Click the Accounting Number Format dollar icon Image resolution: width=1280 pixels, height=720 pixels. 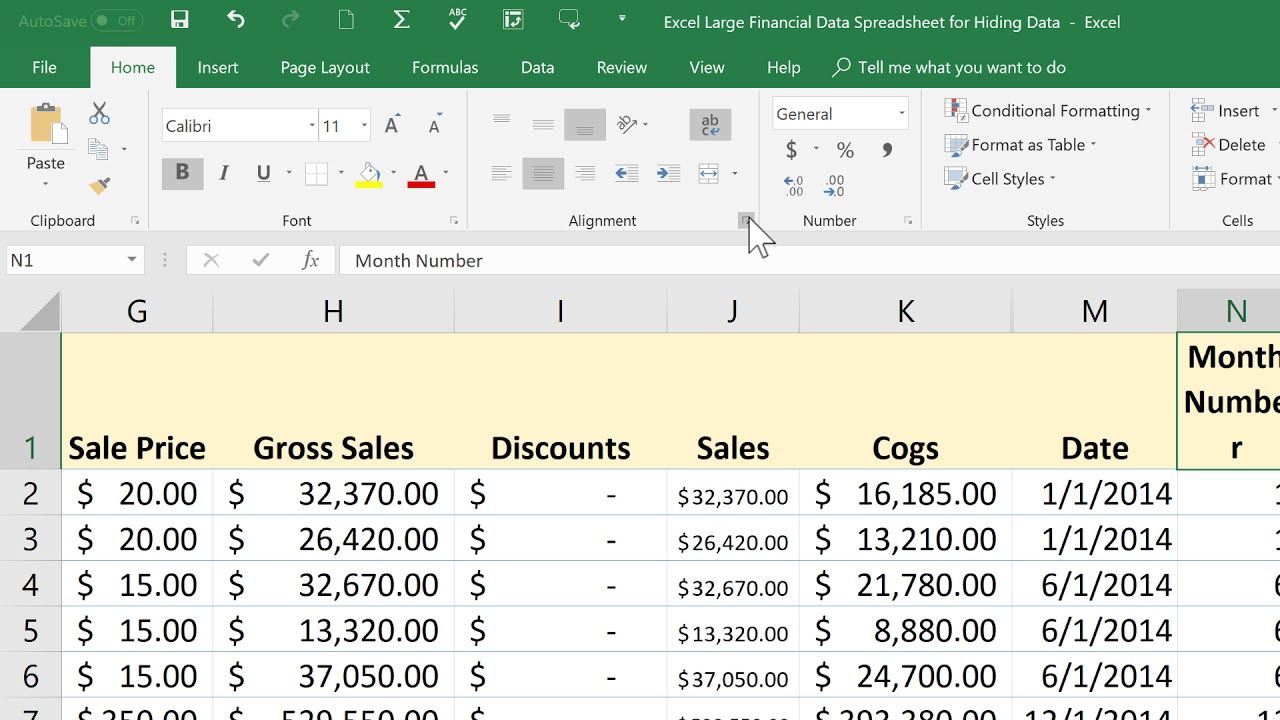[791, 151]
